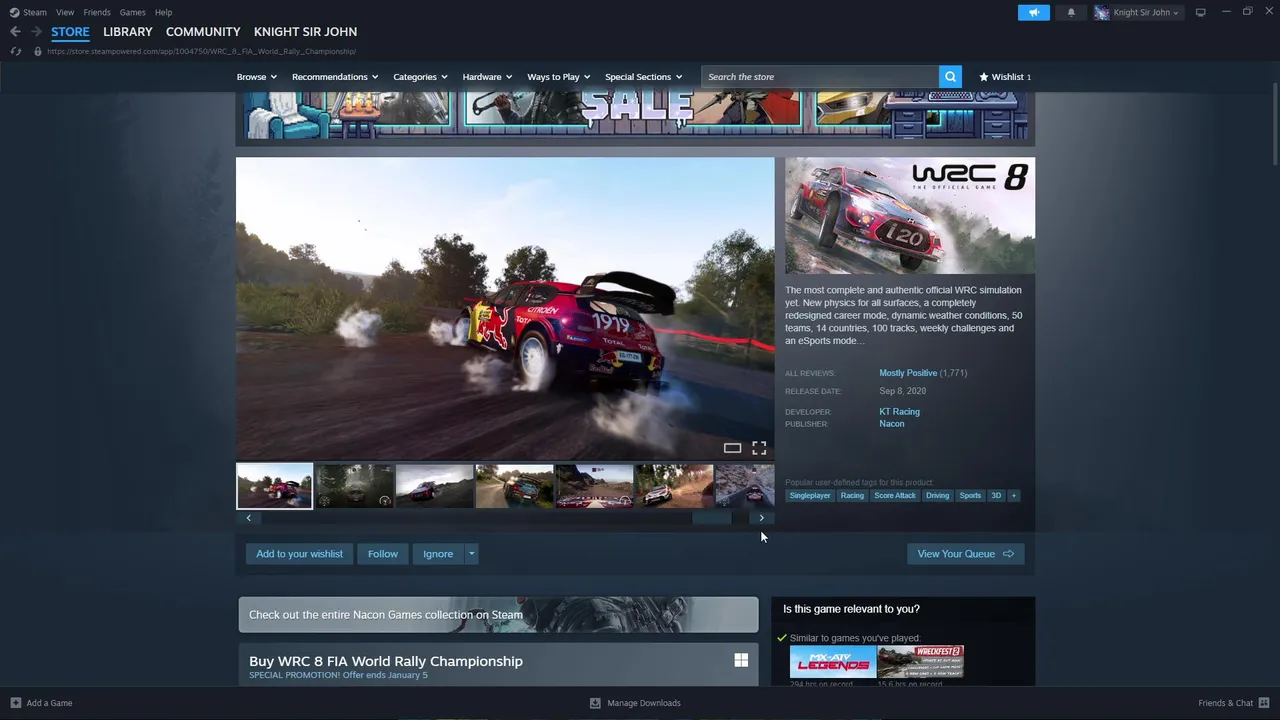Reload the store page

pyautogui.click(x=15, y=51)
